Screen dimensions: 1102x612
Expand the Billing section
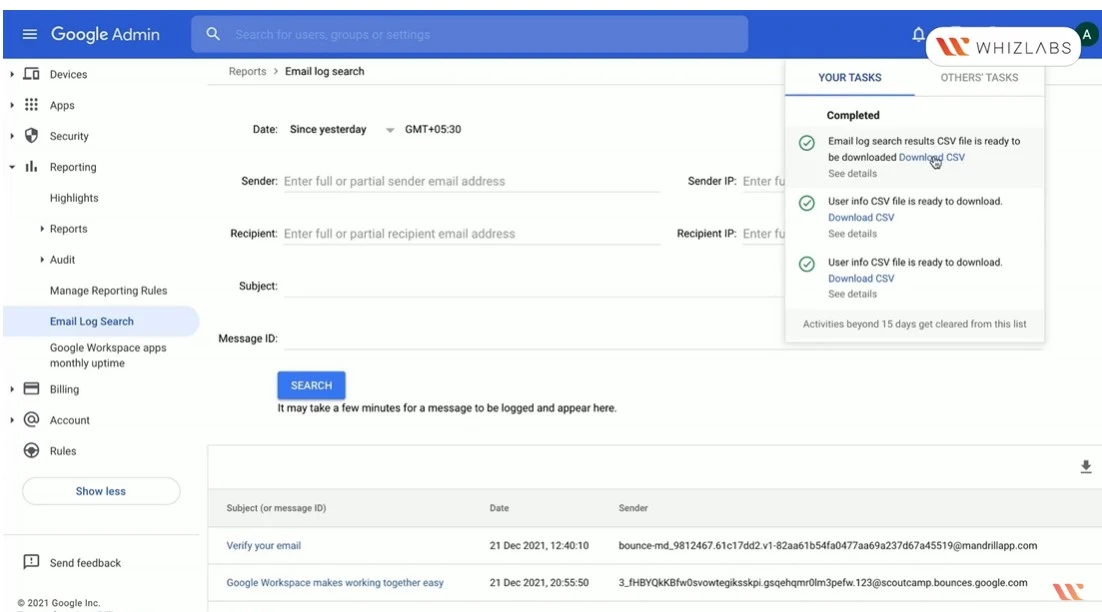point(12,389)
